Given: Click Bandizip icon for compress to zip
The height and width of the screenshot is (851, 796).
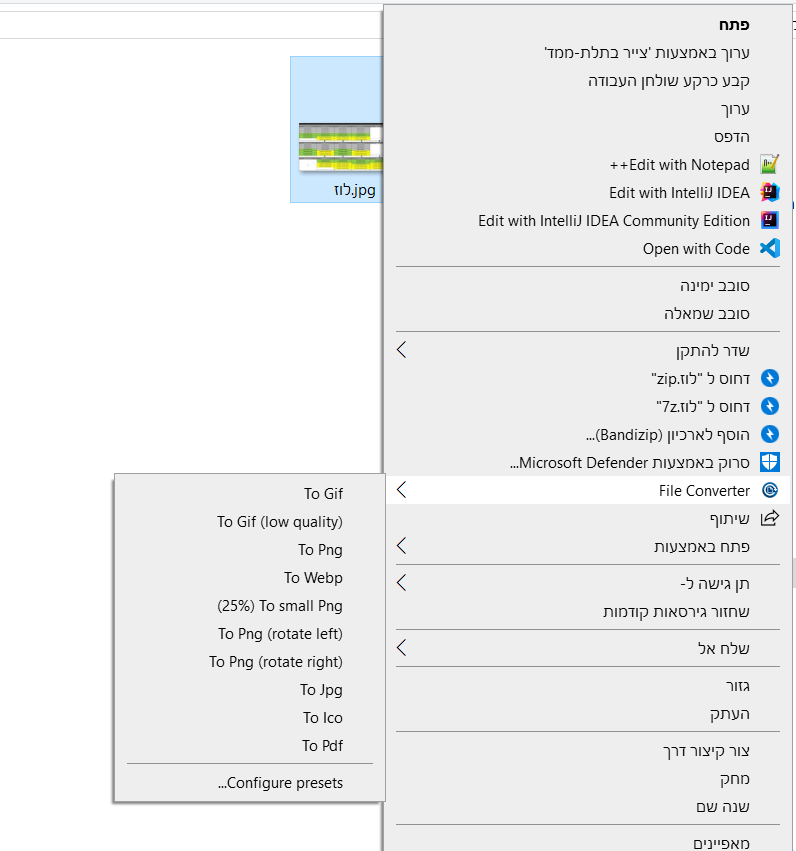Looking at the screenshot, I should (x=769, y=378).
